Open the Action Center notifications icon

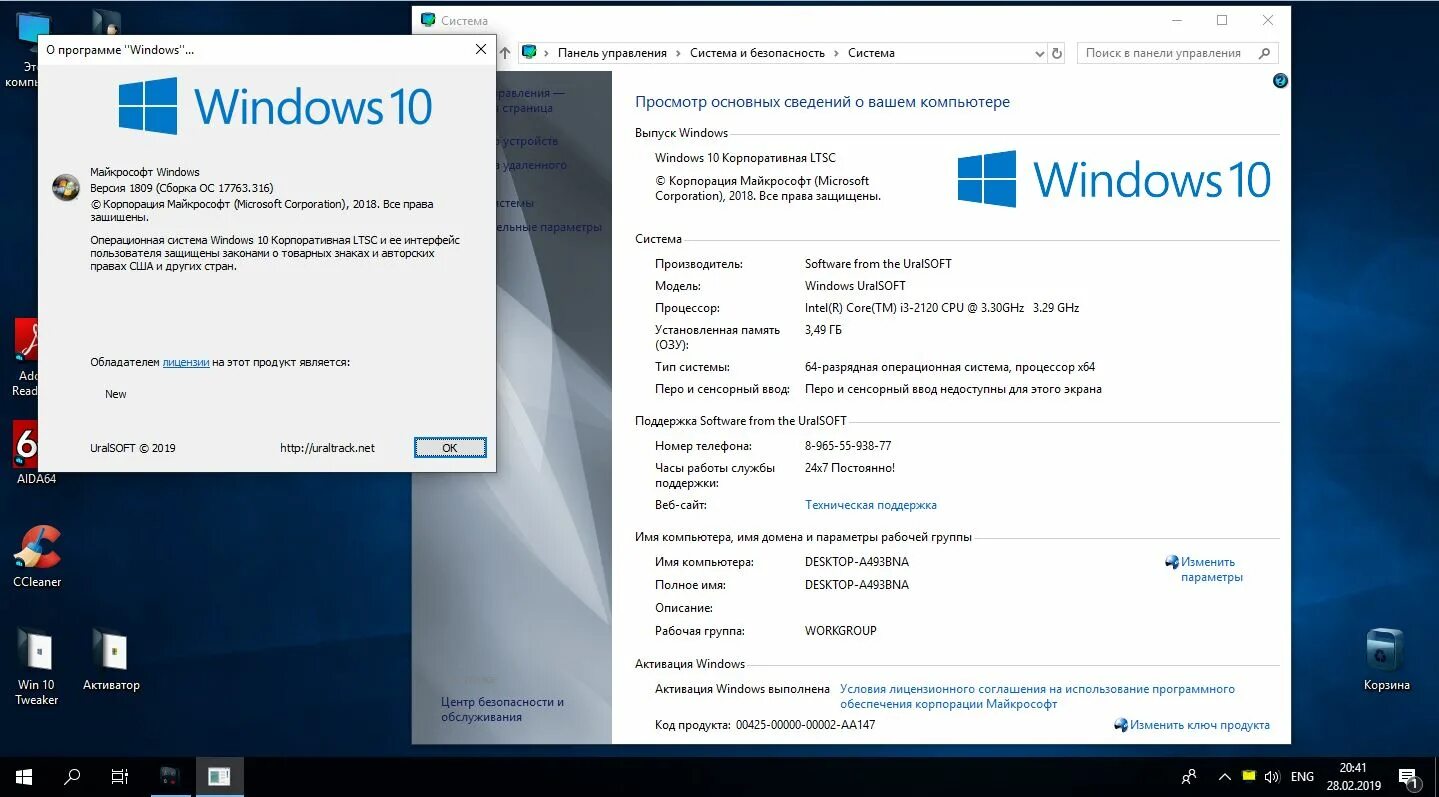coord(1408,776)
